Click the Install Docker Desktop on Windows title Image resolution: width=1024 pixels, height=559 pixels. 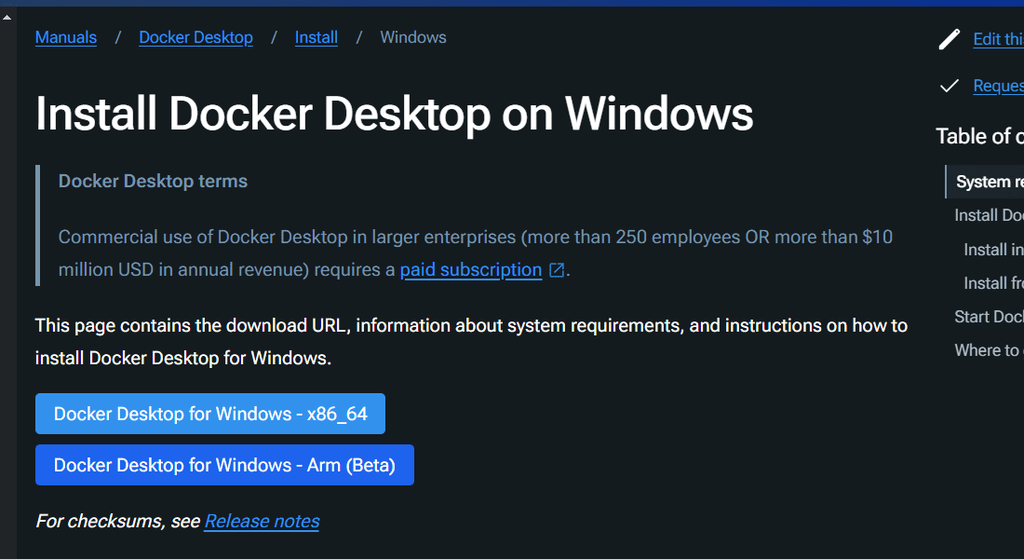(394, 114)
